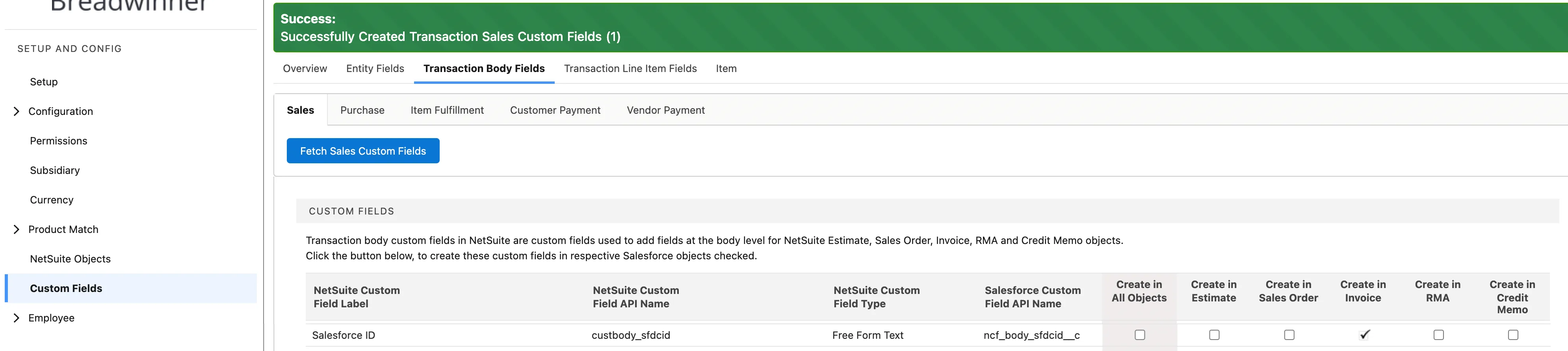The image size is (1568, 351).
Task: Click the green Success notification banner
Action: click(x=920, y=28)
